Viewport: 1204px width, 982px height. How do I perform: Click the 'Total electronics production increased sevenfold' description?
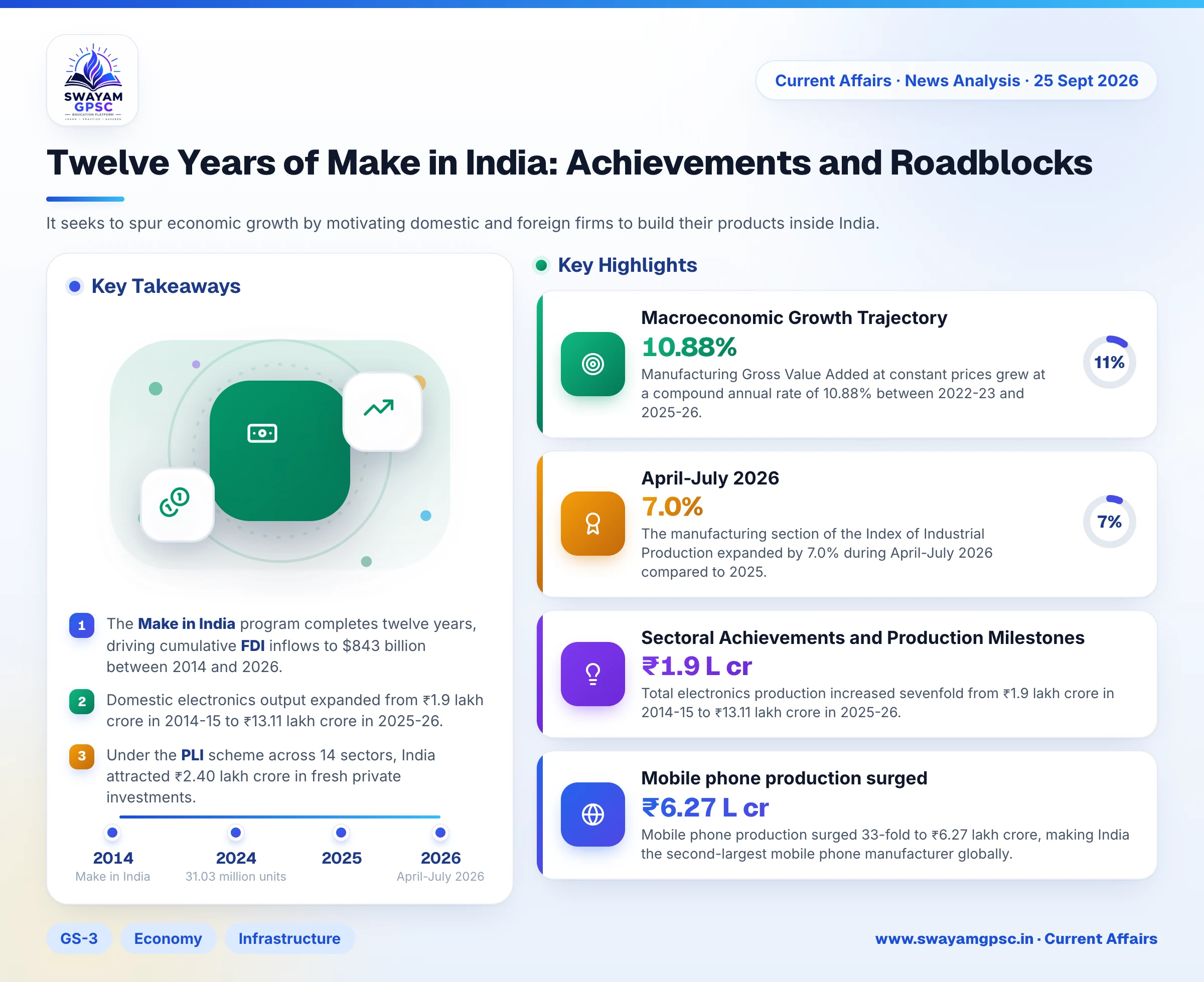(877, 703)
